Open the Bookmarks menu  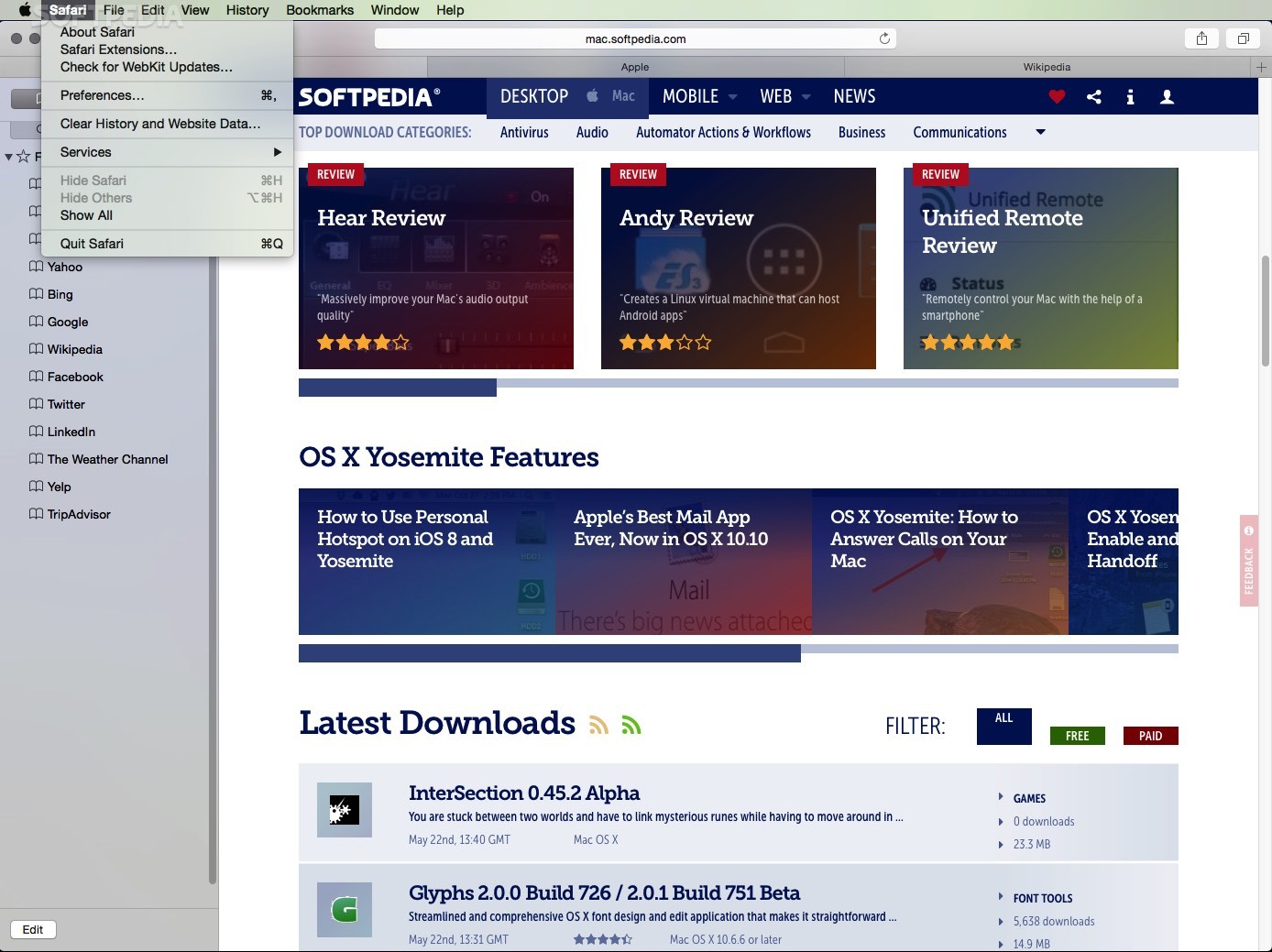click(320, 10)
